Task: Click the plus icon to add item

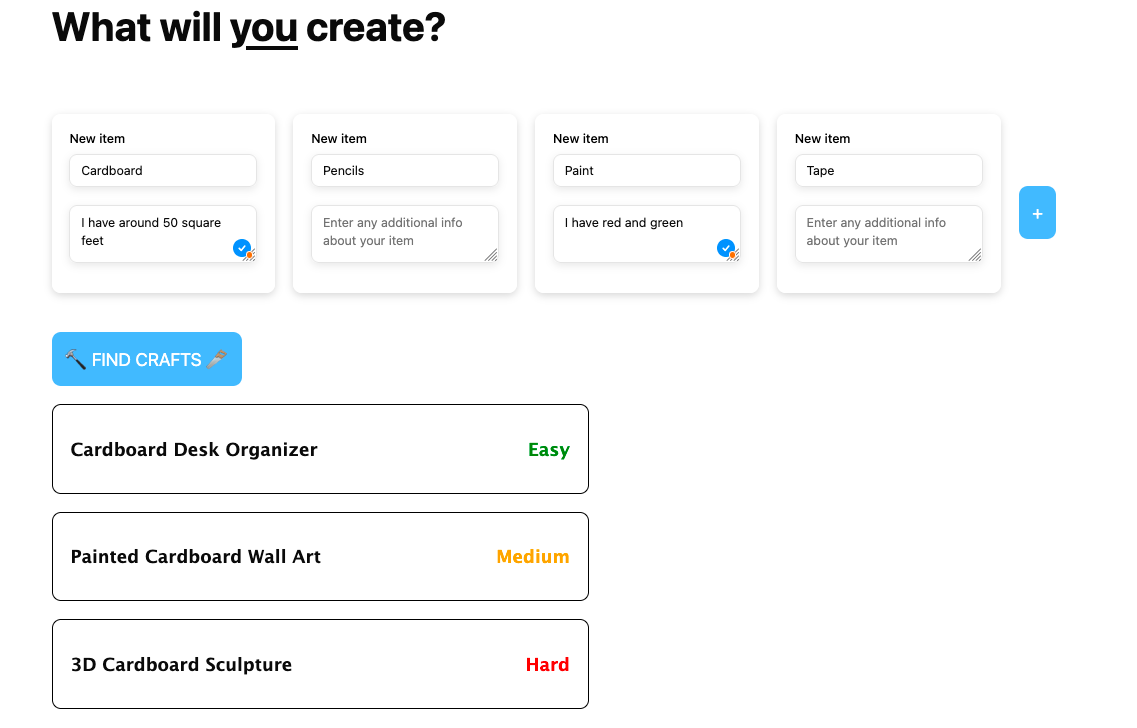Action: (1037, 213)
